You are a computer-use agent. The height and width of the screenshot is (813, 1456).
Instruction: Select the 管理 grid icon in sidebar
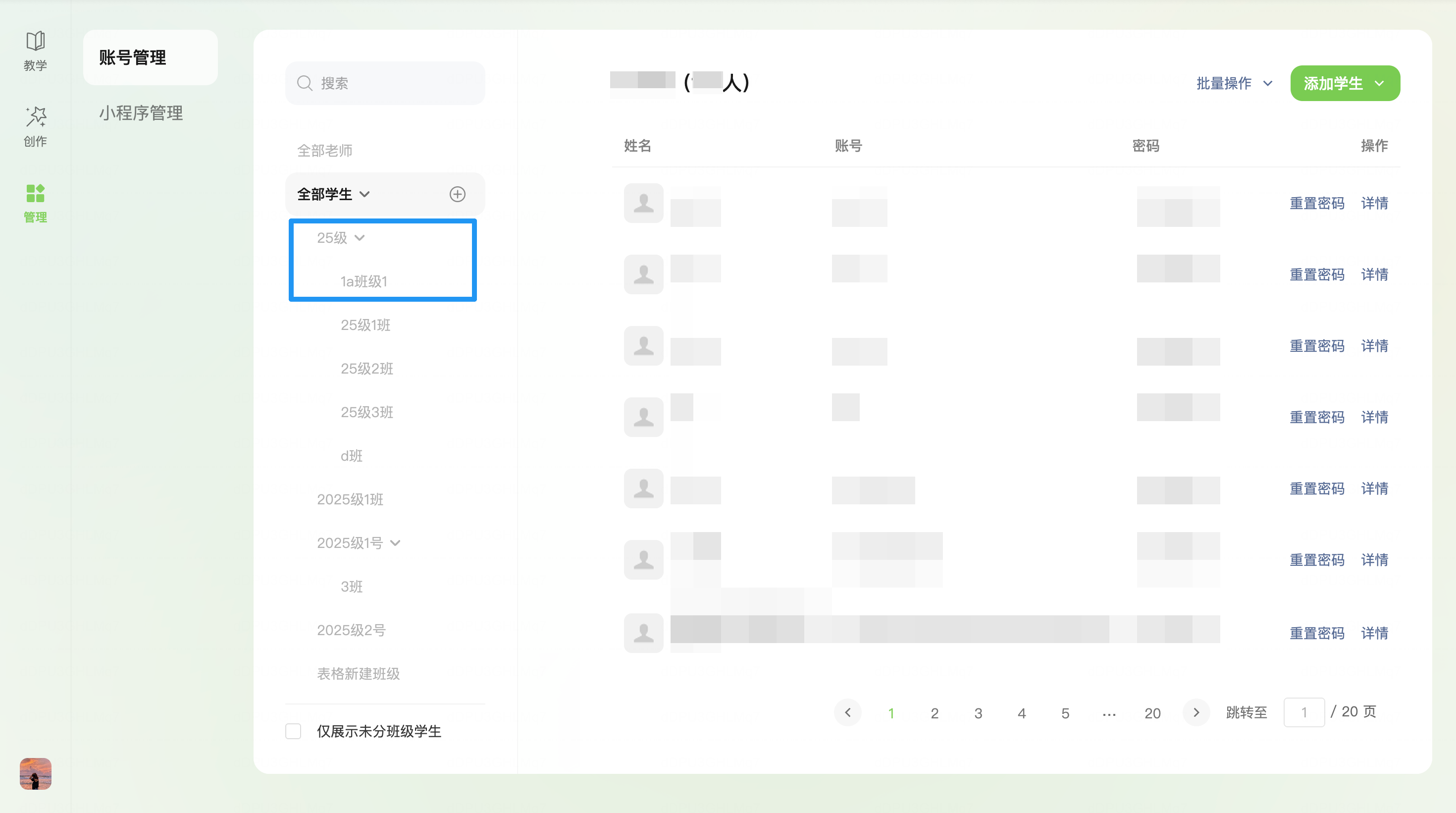click(35, 193)
